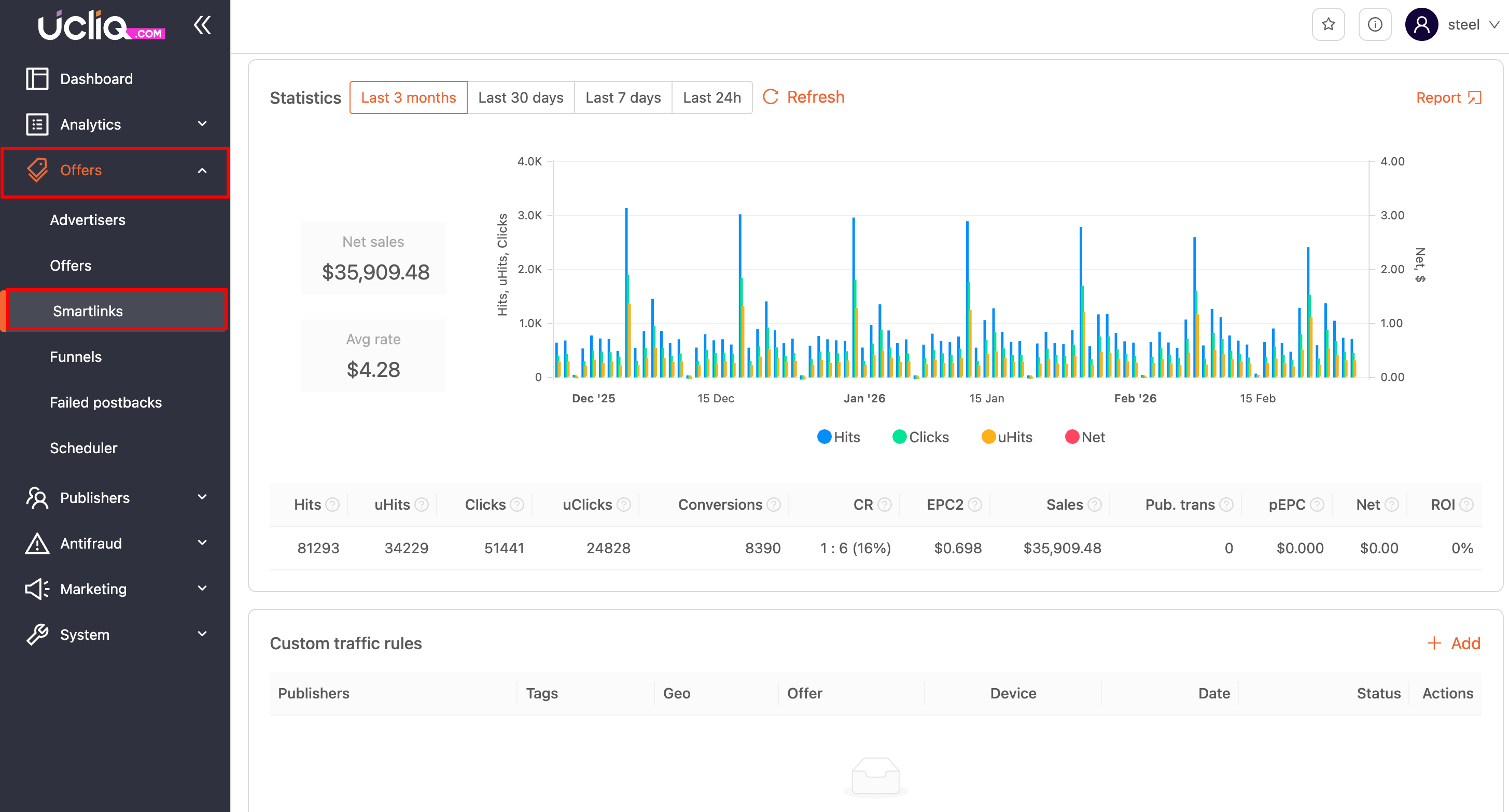Click the Marketing megaphone icon

pos(37,589)
